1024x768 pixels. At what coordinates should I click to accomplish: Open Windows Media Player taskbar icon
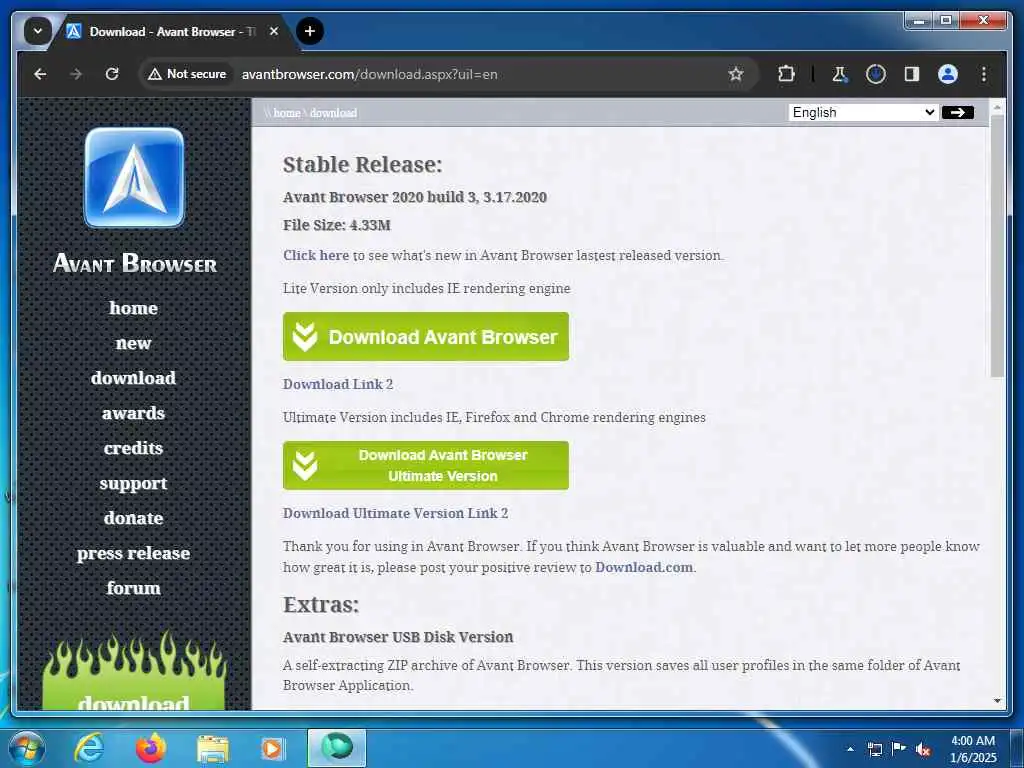click(x=273, y=748)
